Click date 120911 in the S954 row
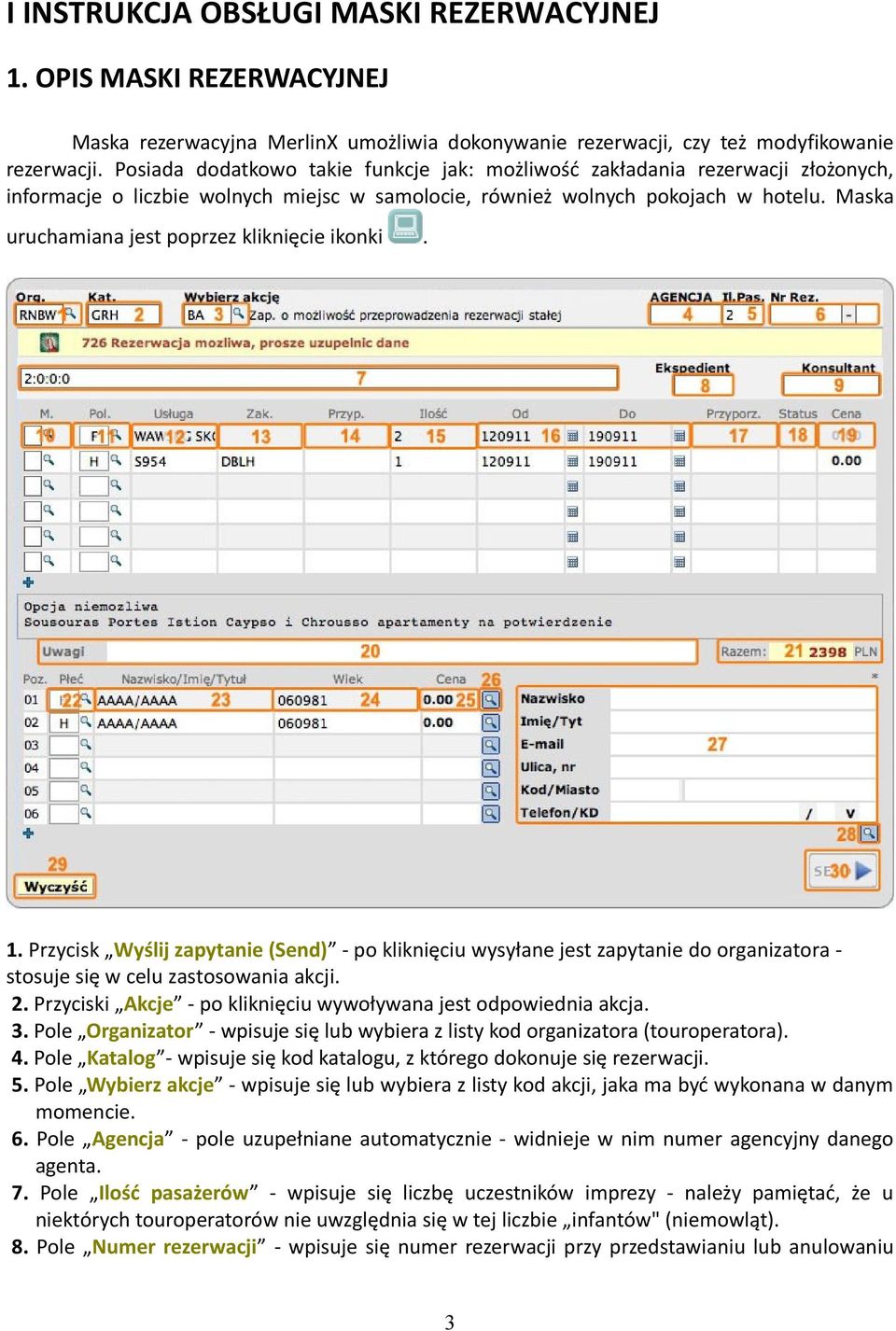This screenshot has width=896, height=1331. (505, 461)
